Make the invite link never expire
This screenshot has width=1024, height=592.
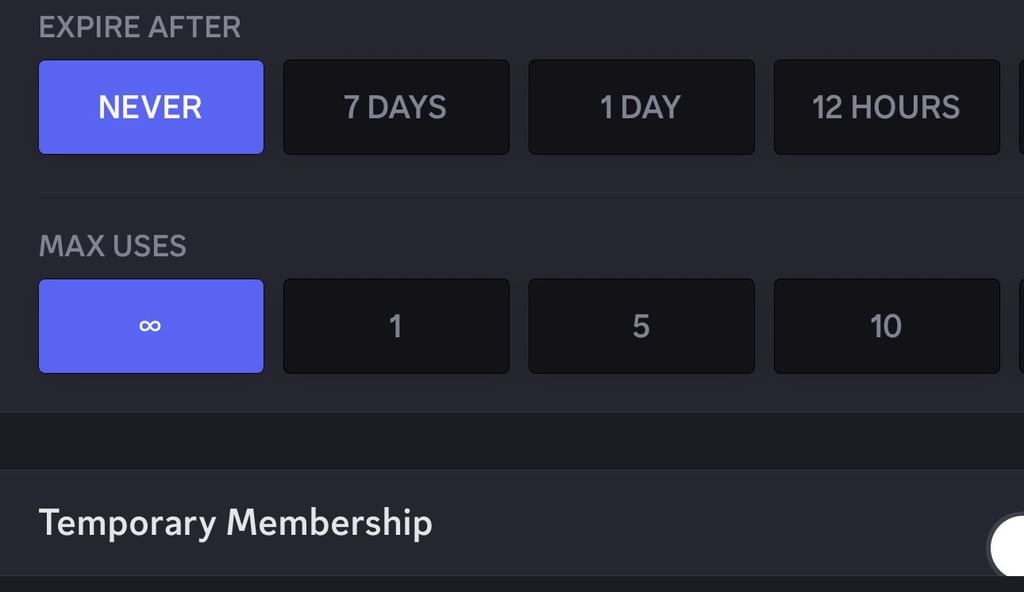[x=151, y=107]
